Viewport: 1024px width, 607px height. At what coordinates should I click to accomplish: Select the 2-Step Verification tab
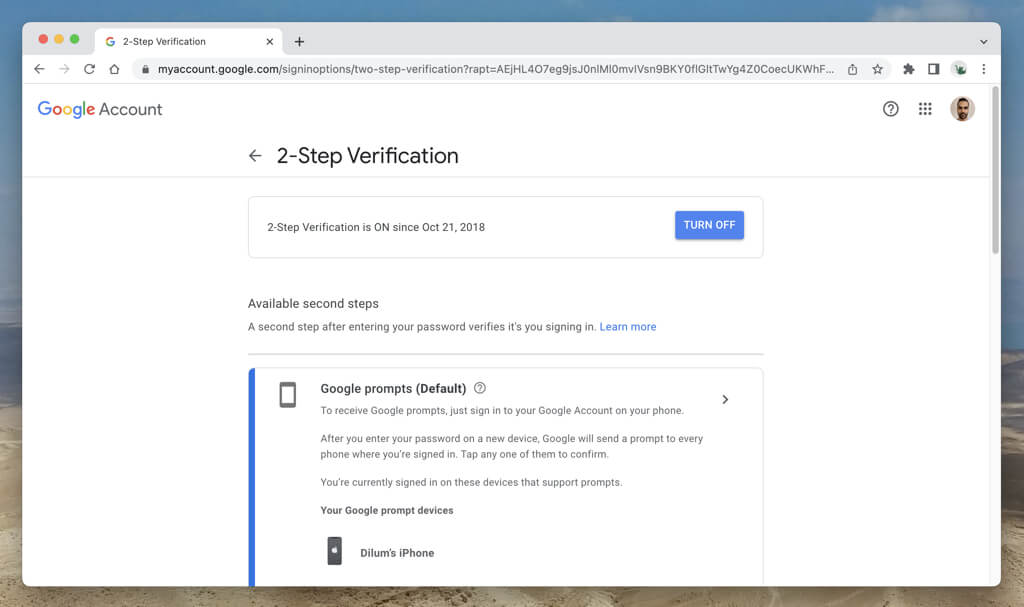tap(180, 42)
